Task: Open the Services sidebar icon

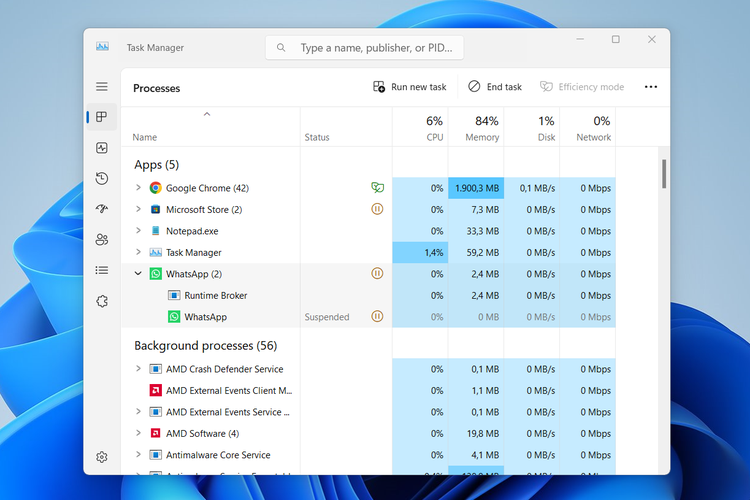Action: point(101,301)
